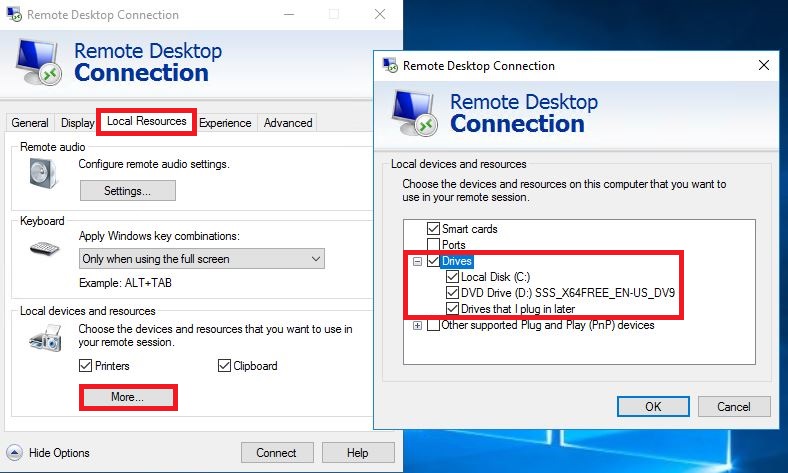This screenshot has height=473, width=788.
Task: Click the local devices printer camera icon
Action: [x=44, y=340]
